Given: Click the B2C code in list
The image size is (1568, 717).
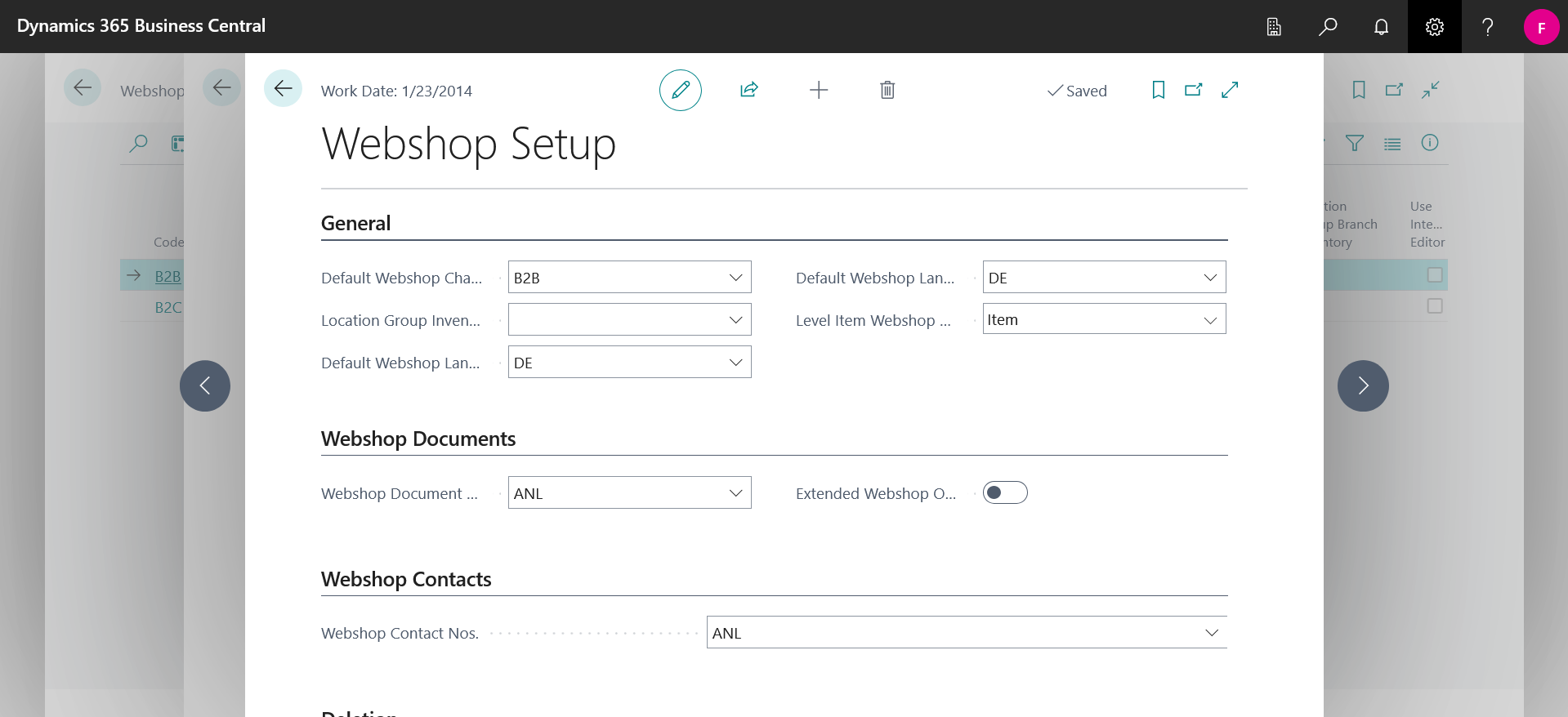Looking at the screenshot, I should click(168, 307).
